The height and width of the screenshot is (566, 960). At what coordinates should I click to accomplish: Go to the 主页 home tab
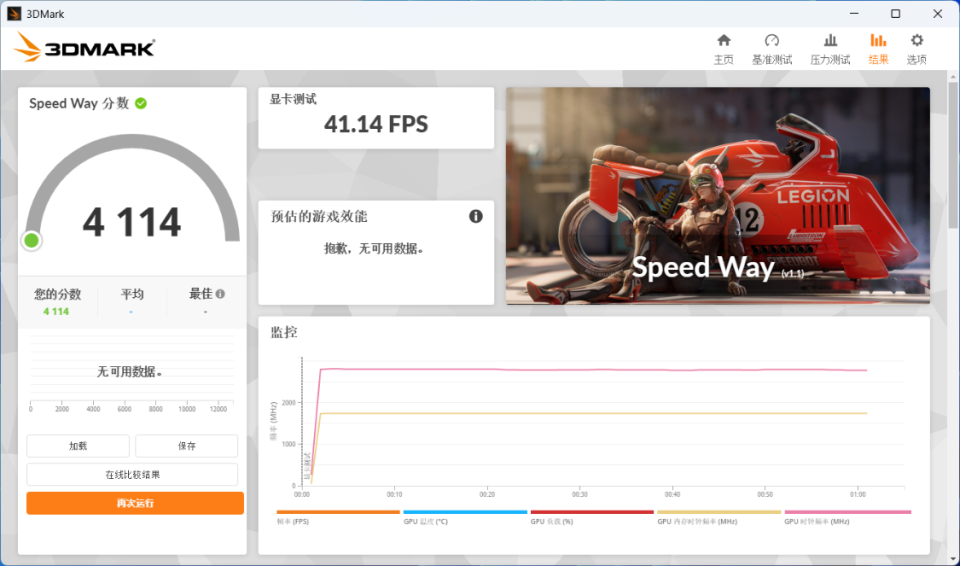[724, 49]
